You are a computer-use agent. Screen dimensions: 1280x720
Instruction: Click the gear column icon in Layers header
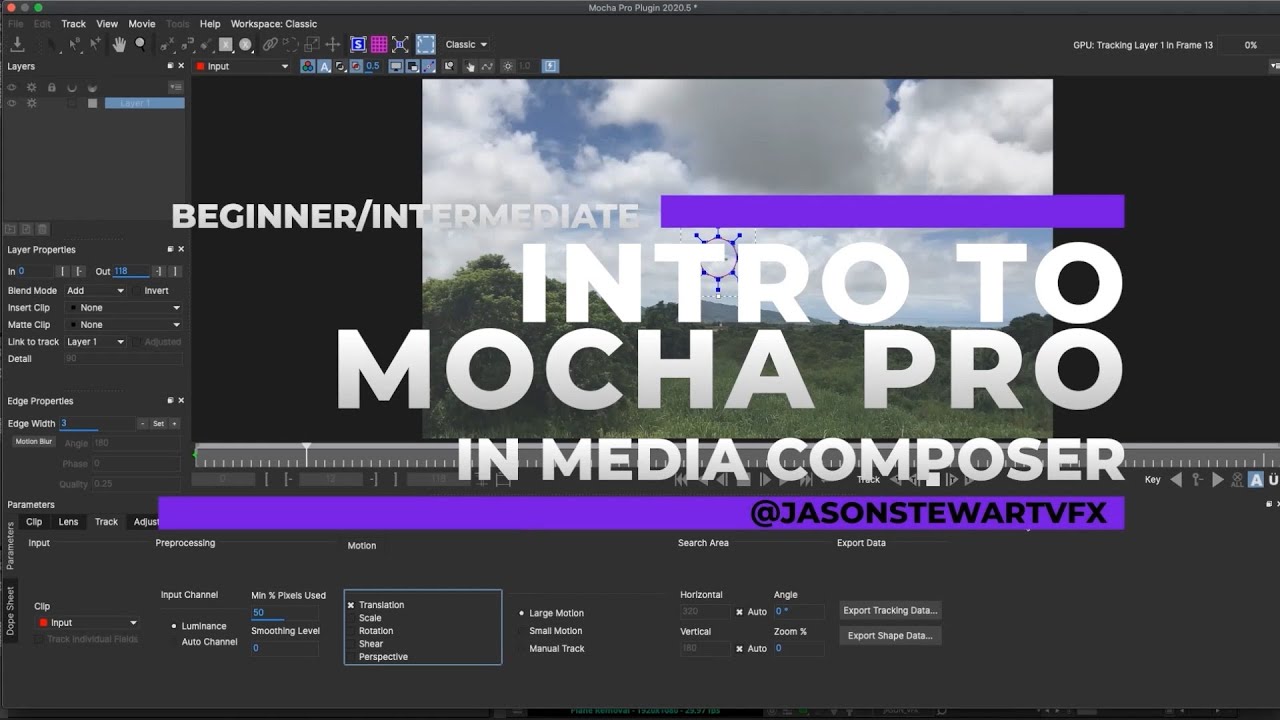[31, 87]
